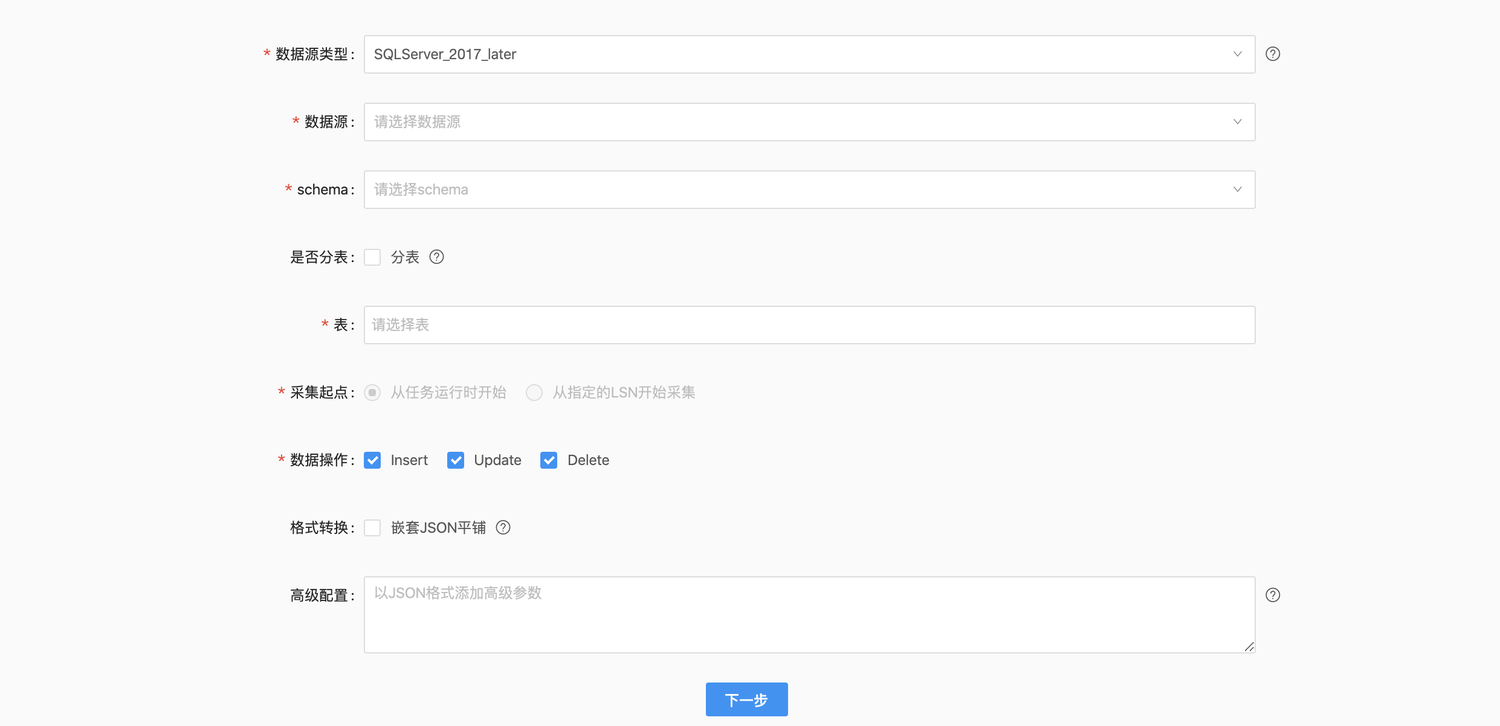Click help icon beside 数据源类型 dropdown
Screen dimensions: 1500x726
tap(1272, 54)
